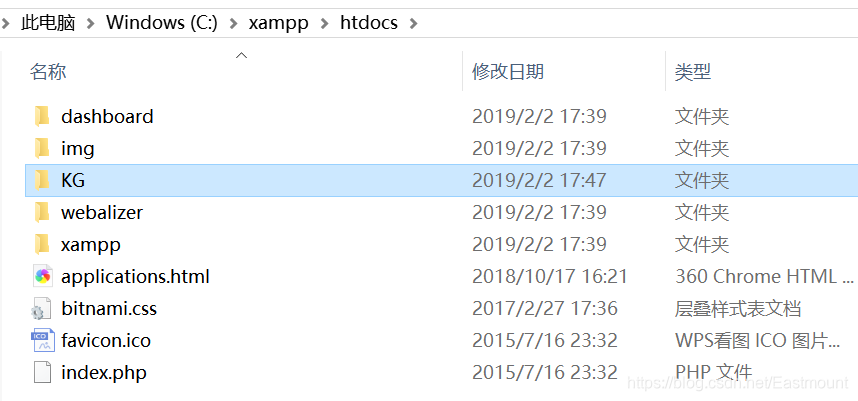The width and height of the screenshot is (858, 401).
Task: Click the index.php blank file icon
Action: pyautogui.click(x=42, y=373)
